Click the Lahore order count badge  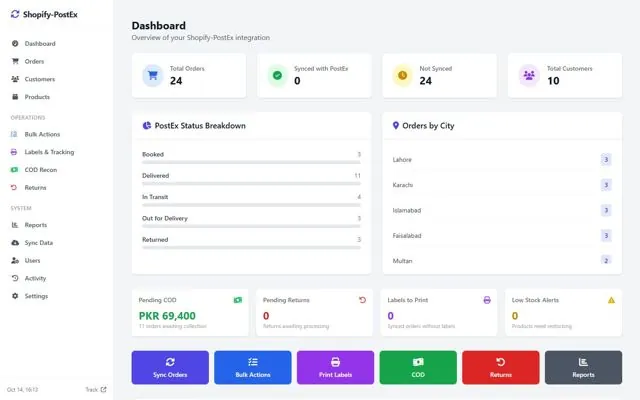tap(606, 160)
